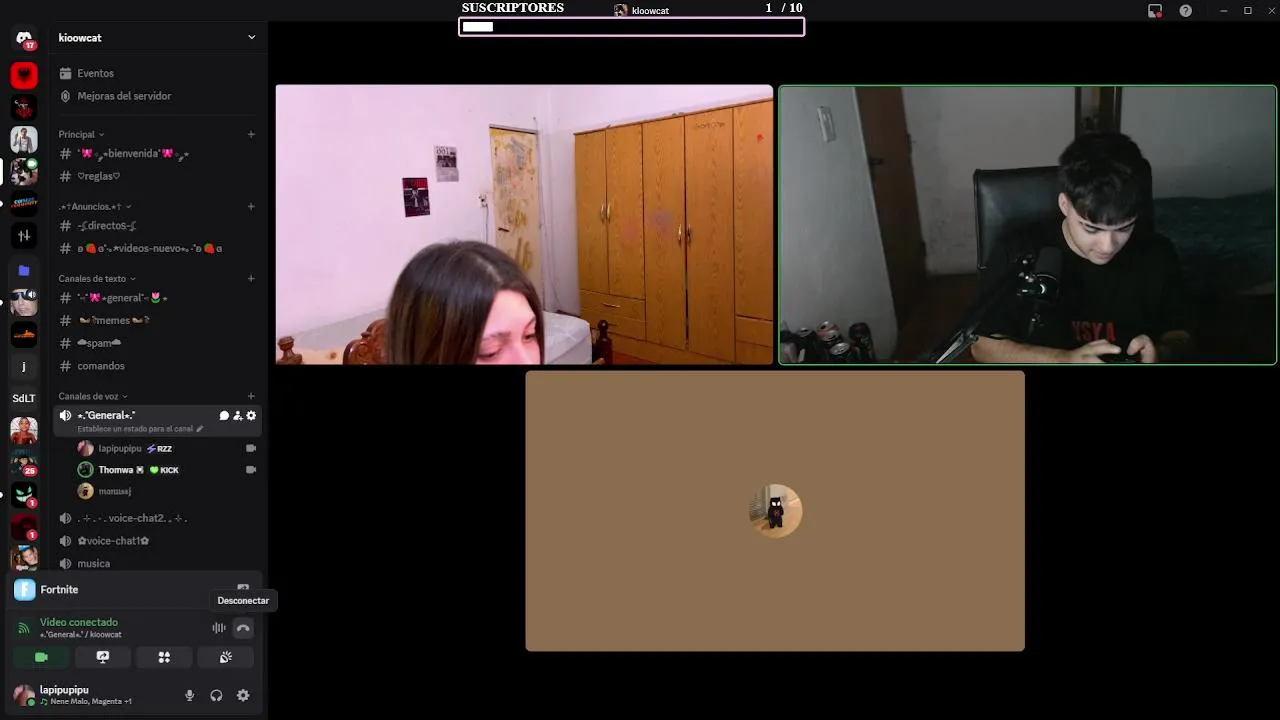
Task: Click the Fortnite activity icon
Action: (x=25, y=590)
